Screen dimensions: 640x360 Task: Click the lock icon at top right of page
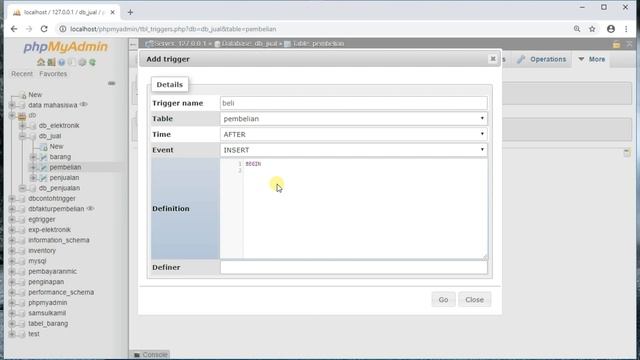click(x=616, y=44)
